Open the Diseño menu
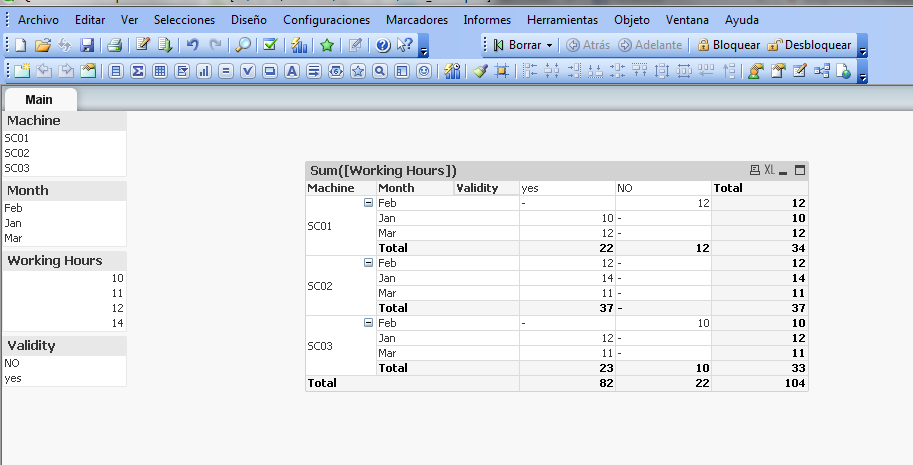Viewport: 913px width, 465px height. coord(249,20)
